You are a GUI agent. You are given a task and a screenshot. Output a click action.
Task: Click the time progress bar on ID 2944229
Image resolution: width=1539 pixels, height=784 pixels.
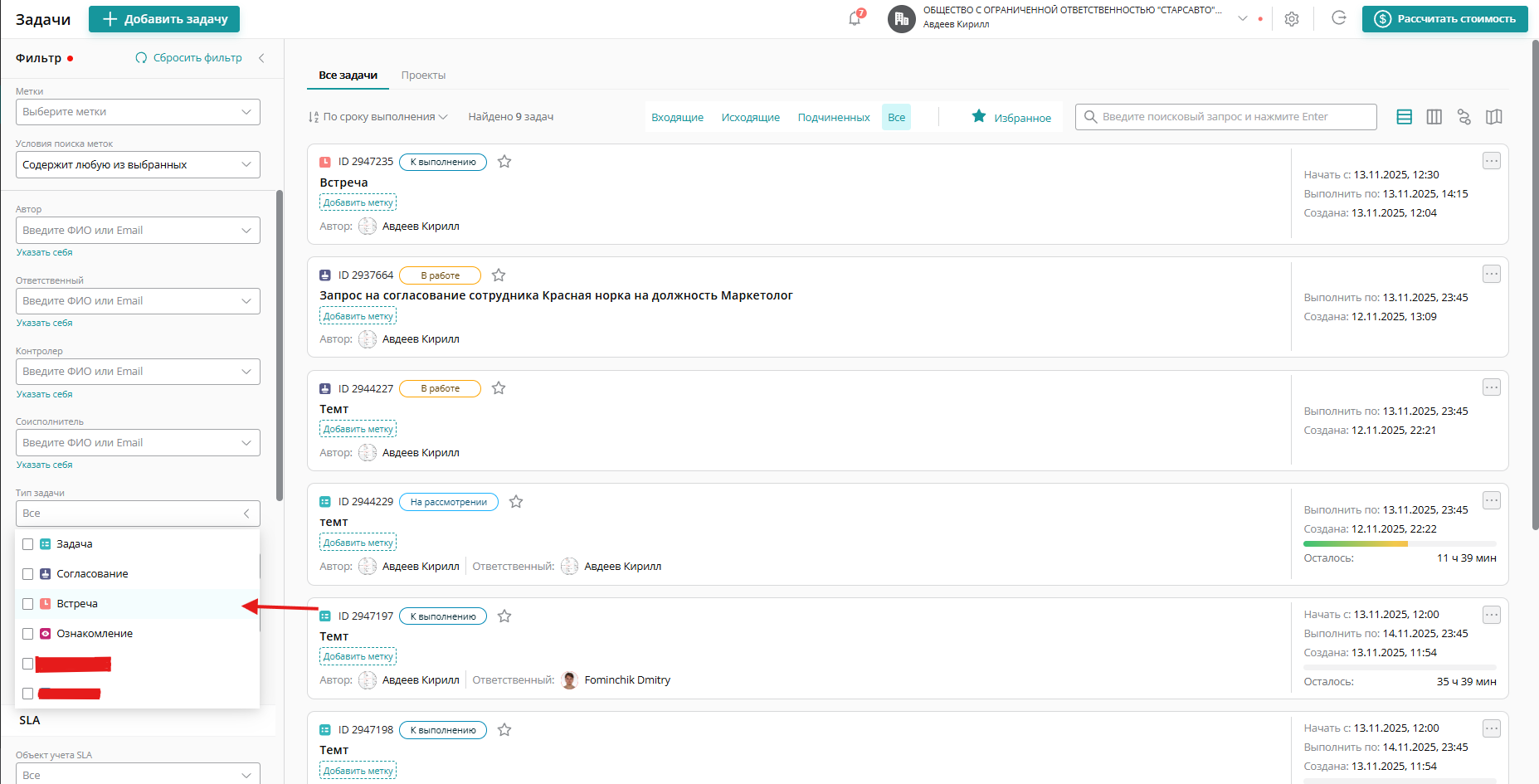click(1400, 544)
